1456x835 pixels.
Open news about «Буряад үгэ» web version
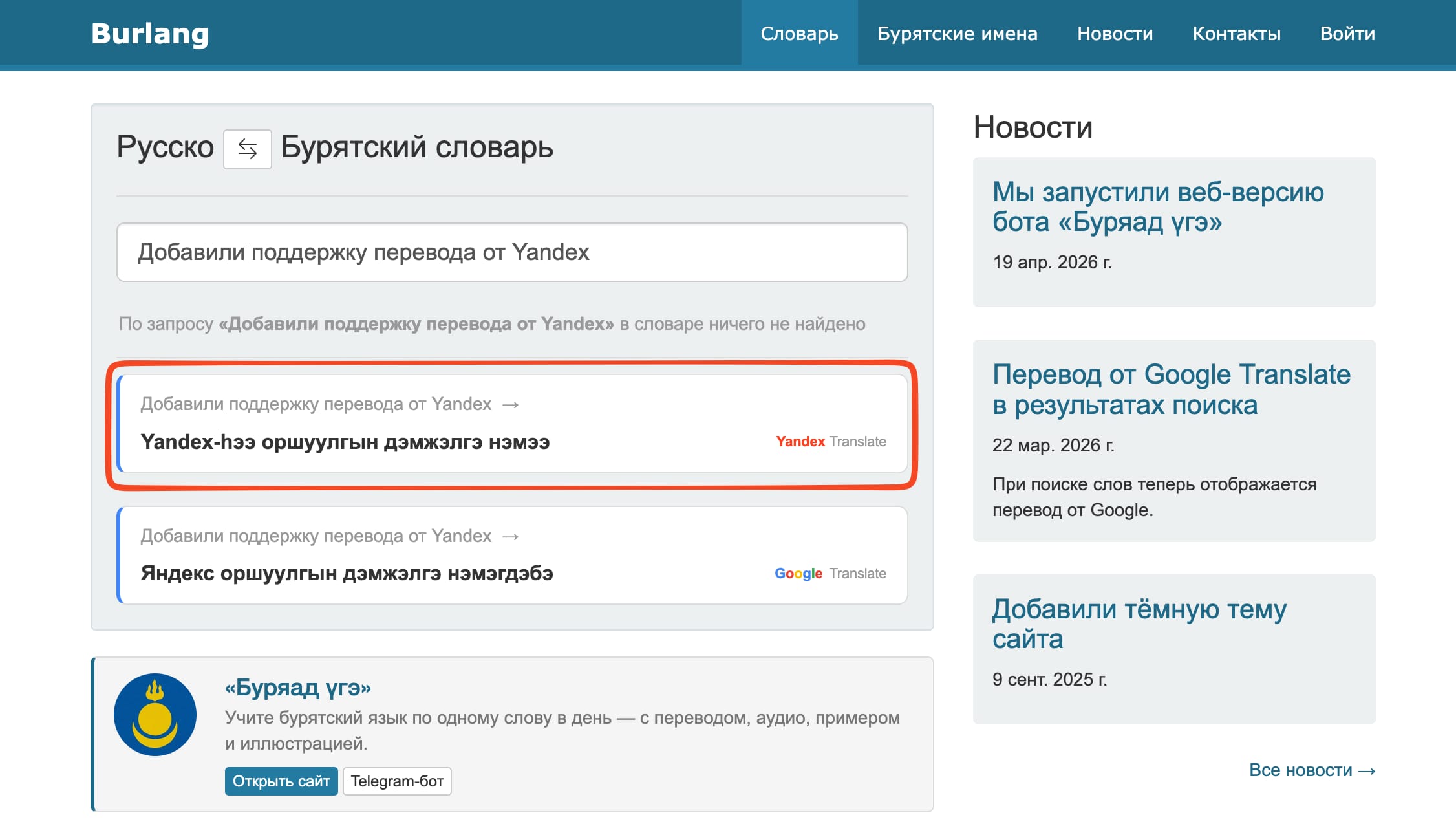(1158, 207)
